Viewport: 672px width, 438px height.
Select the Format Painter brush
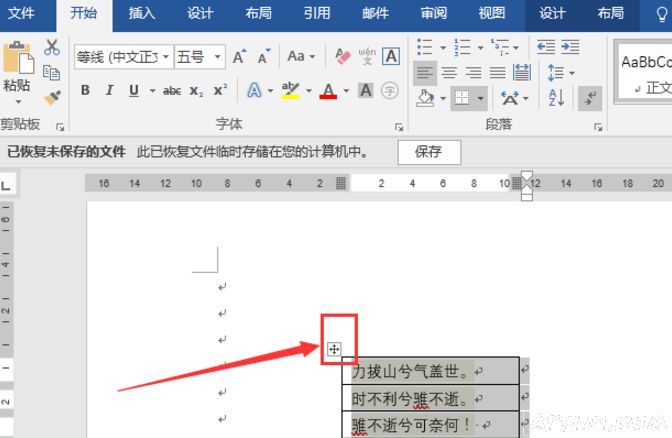point(52,98)
